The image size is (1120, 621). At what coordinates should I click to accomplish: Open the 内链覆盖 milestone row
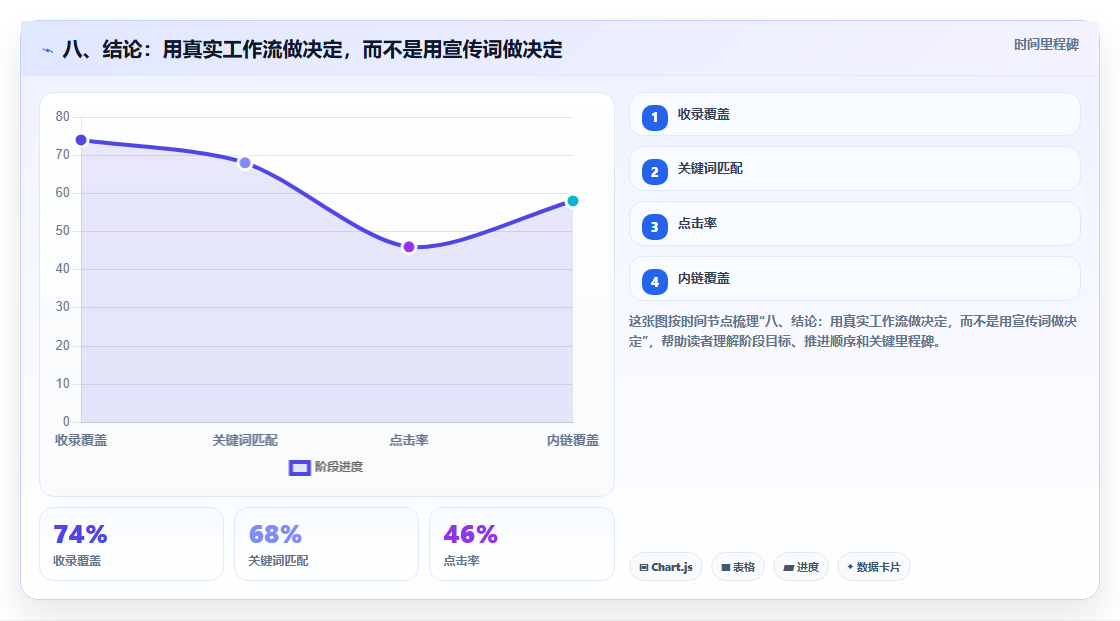(x=854, y=279)
